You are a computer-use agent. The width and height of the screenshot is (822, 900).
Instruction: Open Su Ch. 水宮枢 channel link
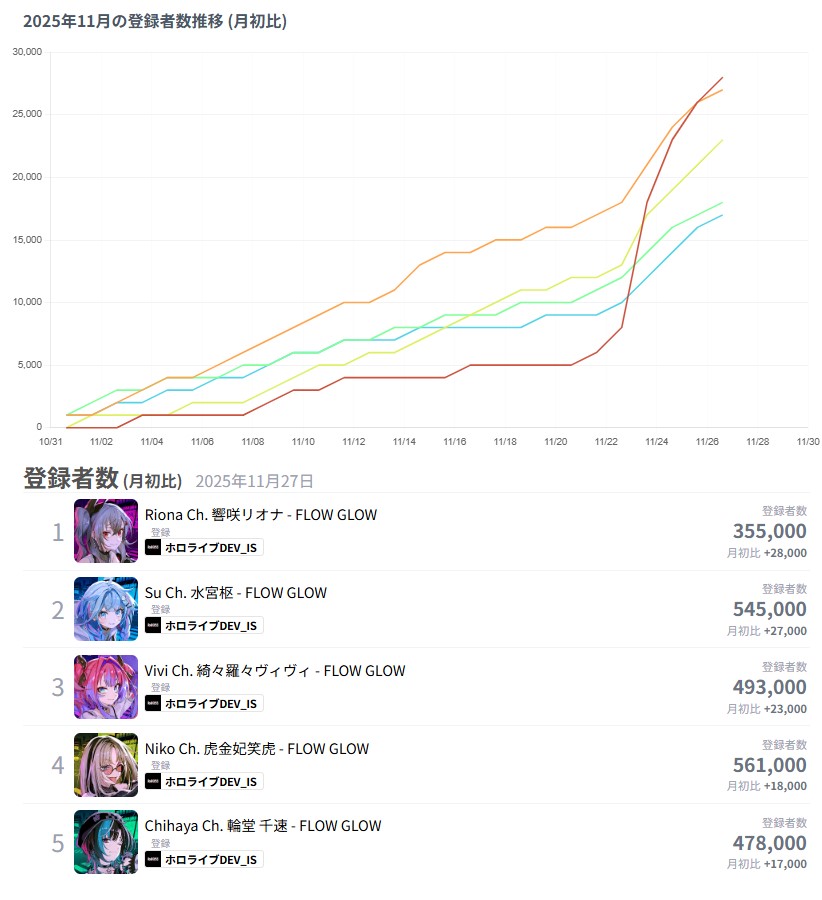236,593
